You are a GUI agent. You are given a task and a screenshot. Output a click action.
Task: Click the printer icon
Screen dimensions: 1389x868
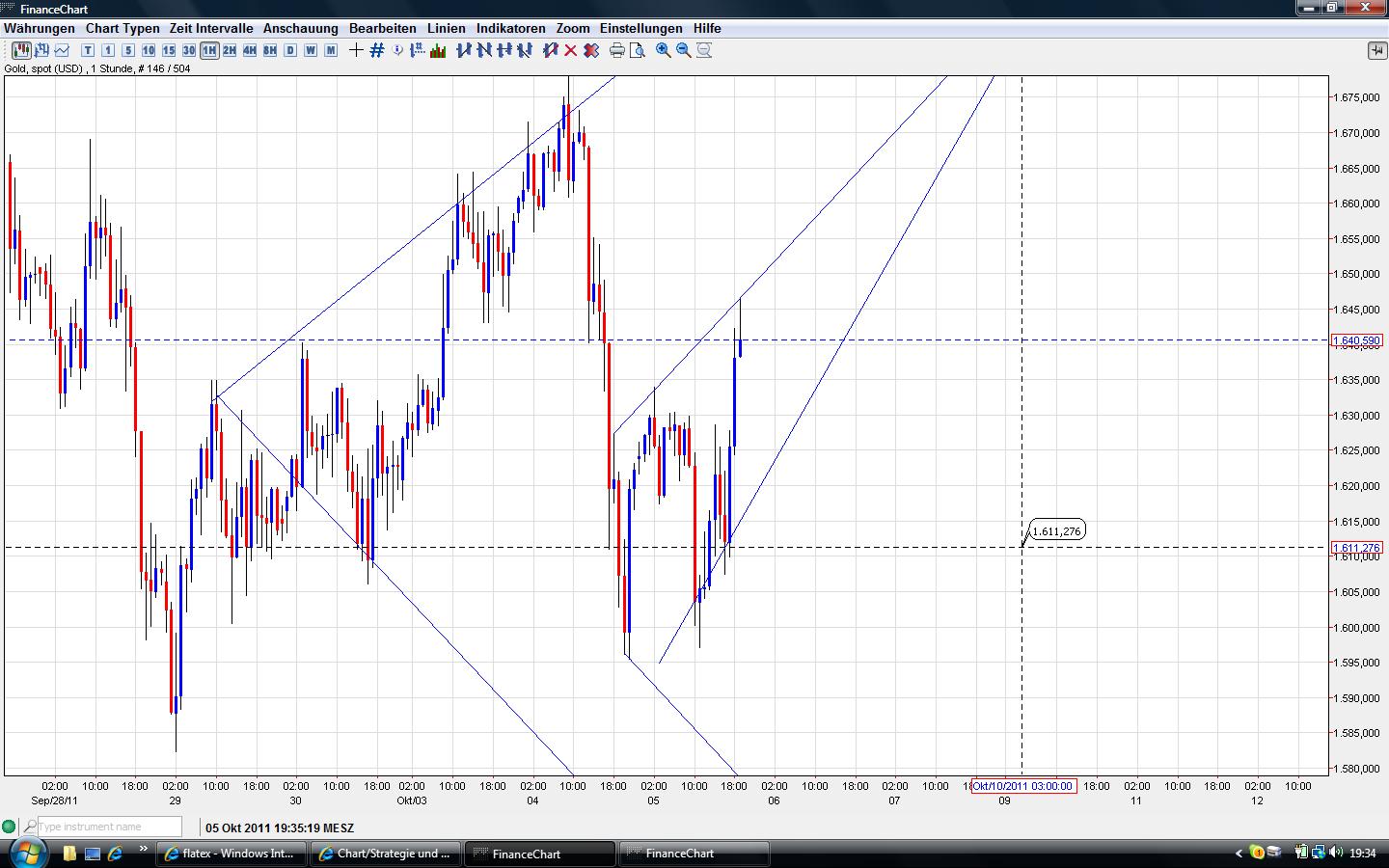616,50
